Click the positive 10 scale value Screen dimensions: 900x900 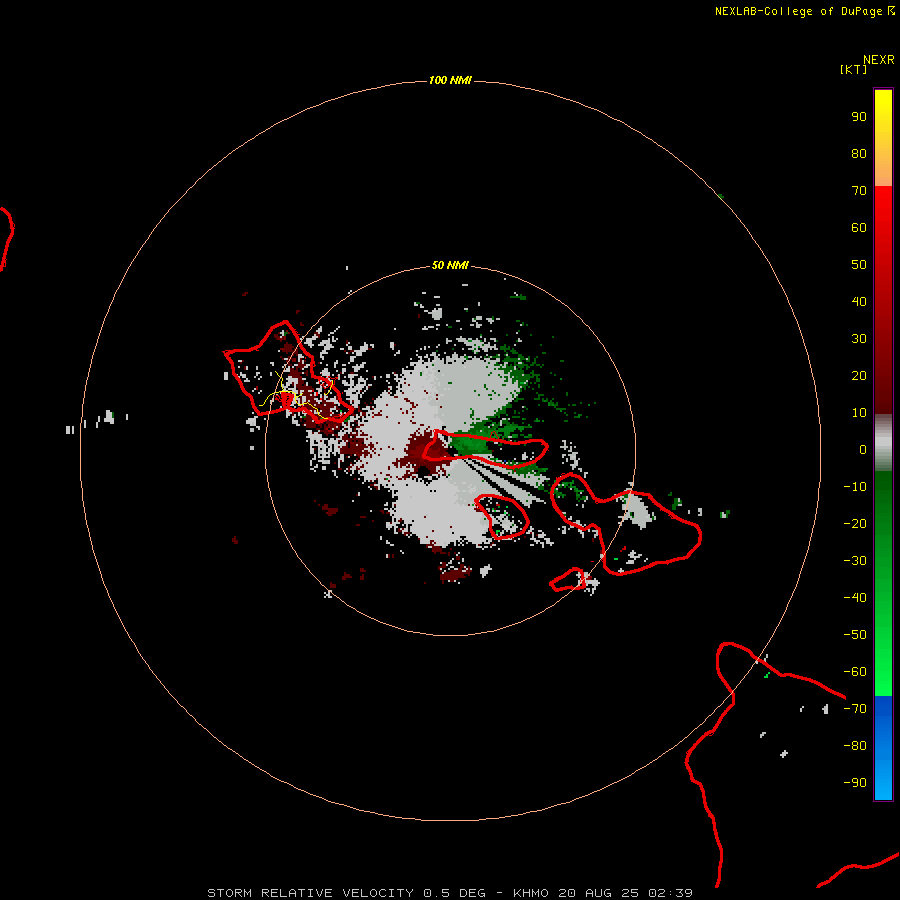click(x=859, y=413)
